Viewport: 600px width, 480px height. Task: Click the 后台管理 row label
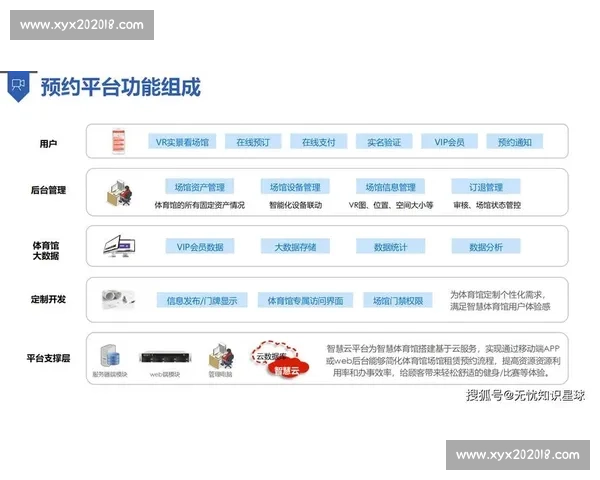pos(48,190)
